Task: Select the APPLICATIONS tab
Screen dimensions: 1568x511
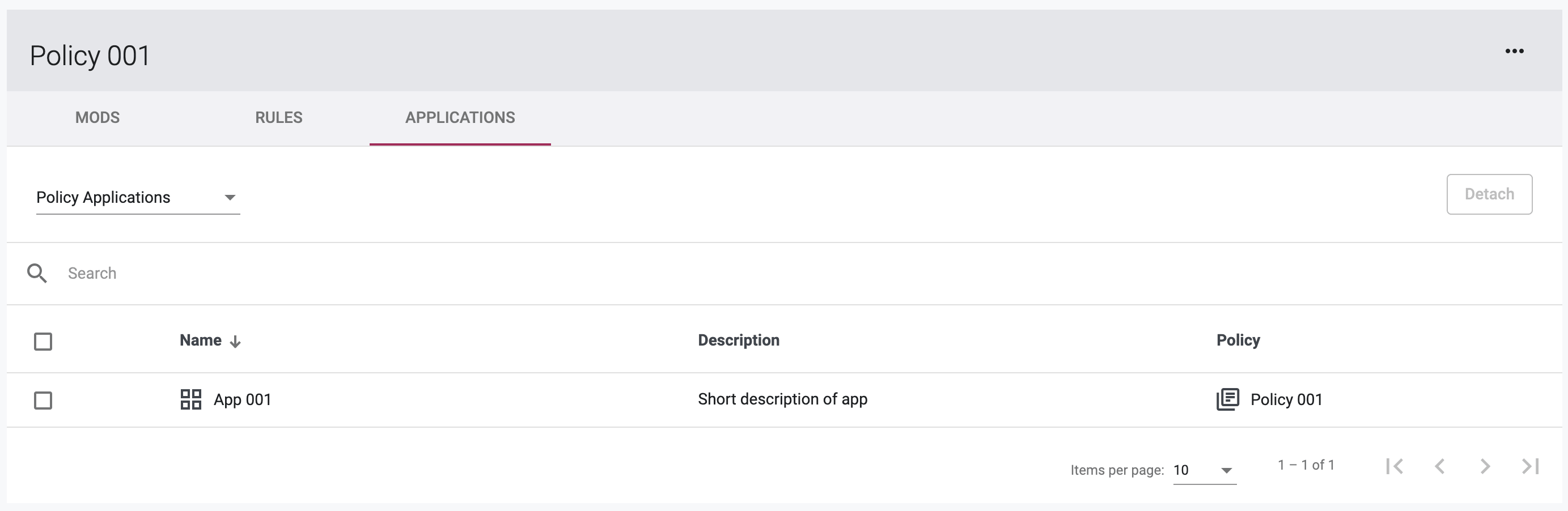Action: (x=460, y=118)
